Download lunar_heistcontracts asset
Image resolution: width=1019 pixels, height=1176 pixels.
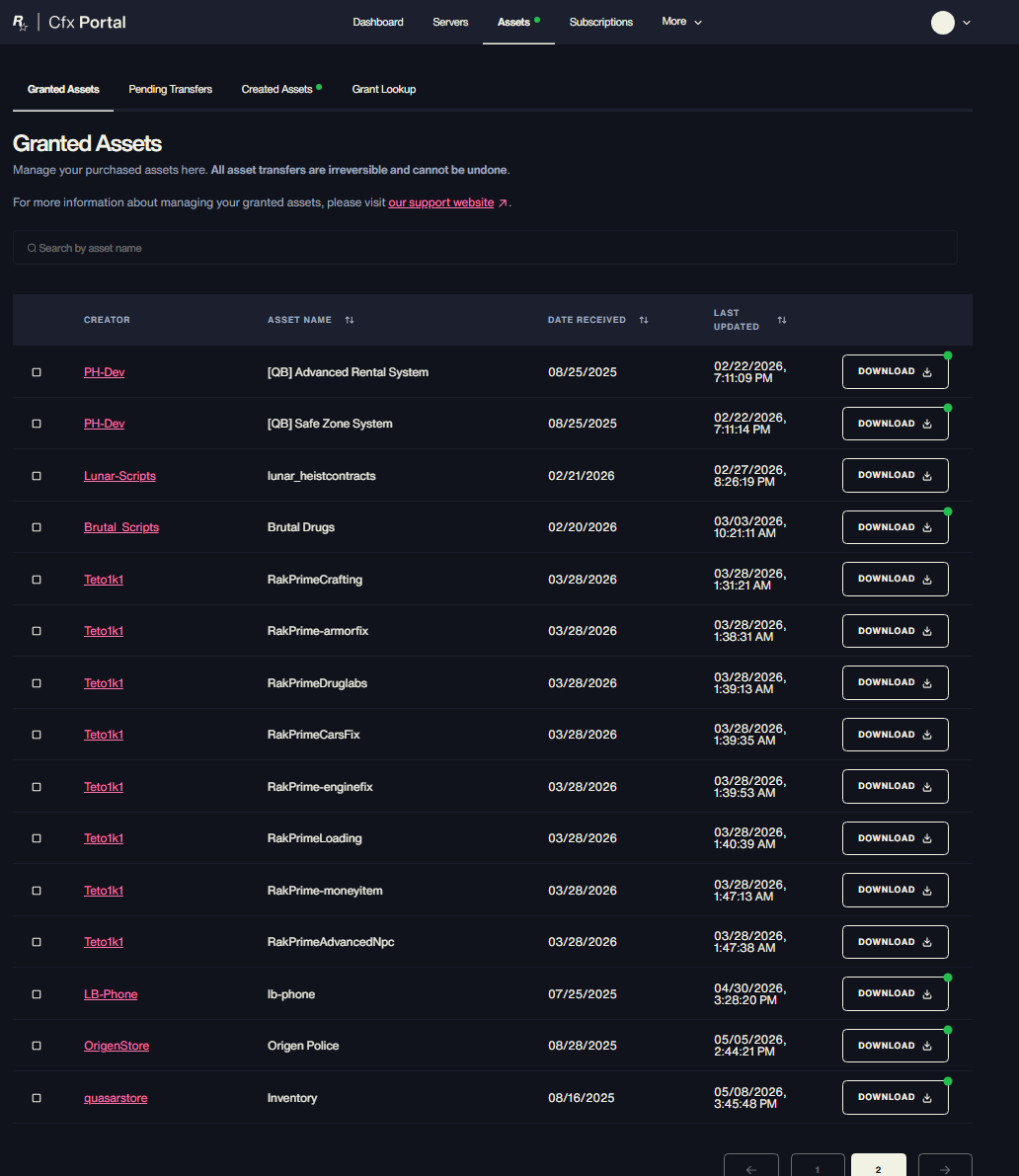[896, 476]
